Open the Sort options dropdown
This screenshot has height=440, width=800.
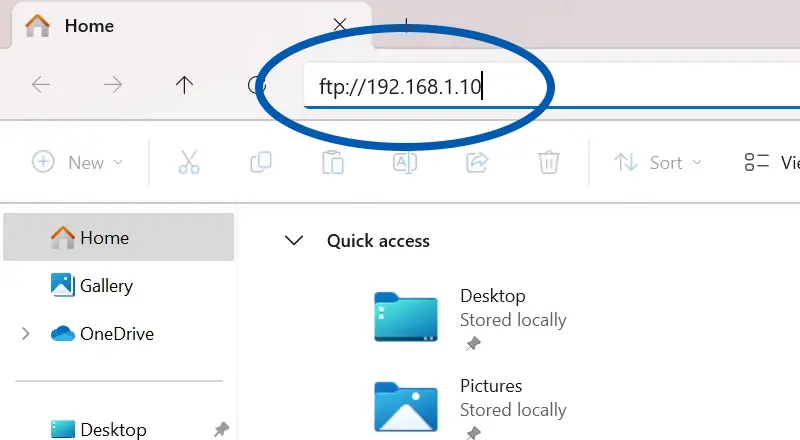(658, 162)
